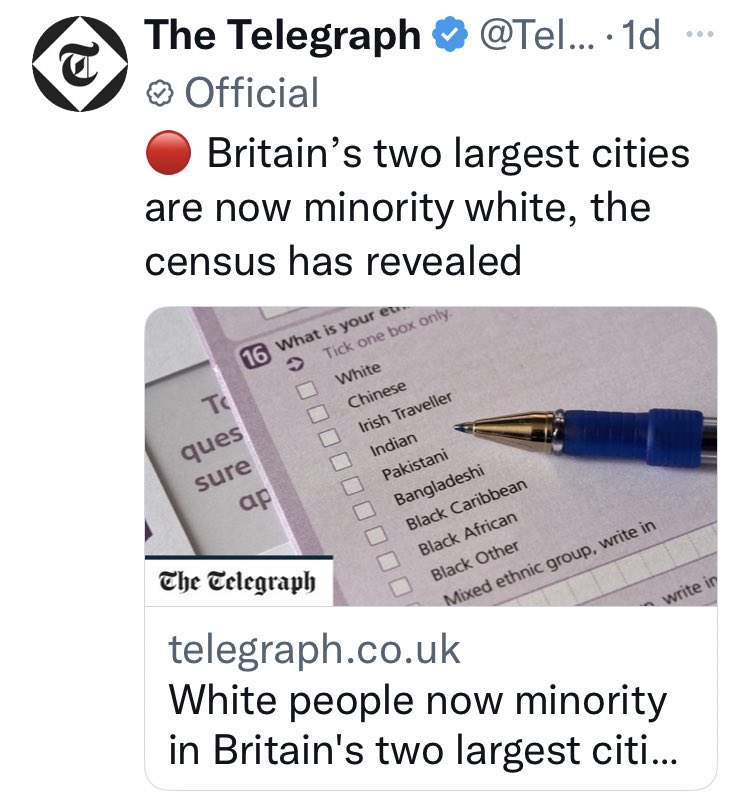The height and width of the screenshot is (794, 749).
Task: Click The Telegraph watermark logo on image
Action: click(x=238, y=581)
